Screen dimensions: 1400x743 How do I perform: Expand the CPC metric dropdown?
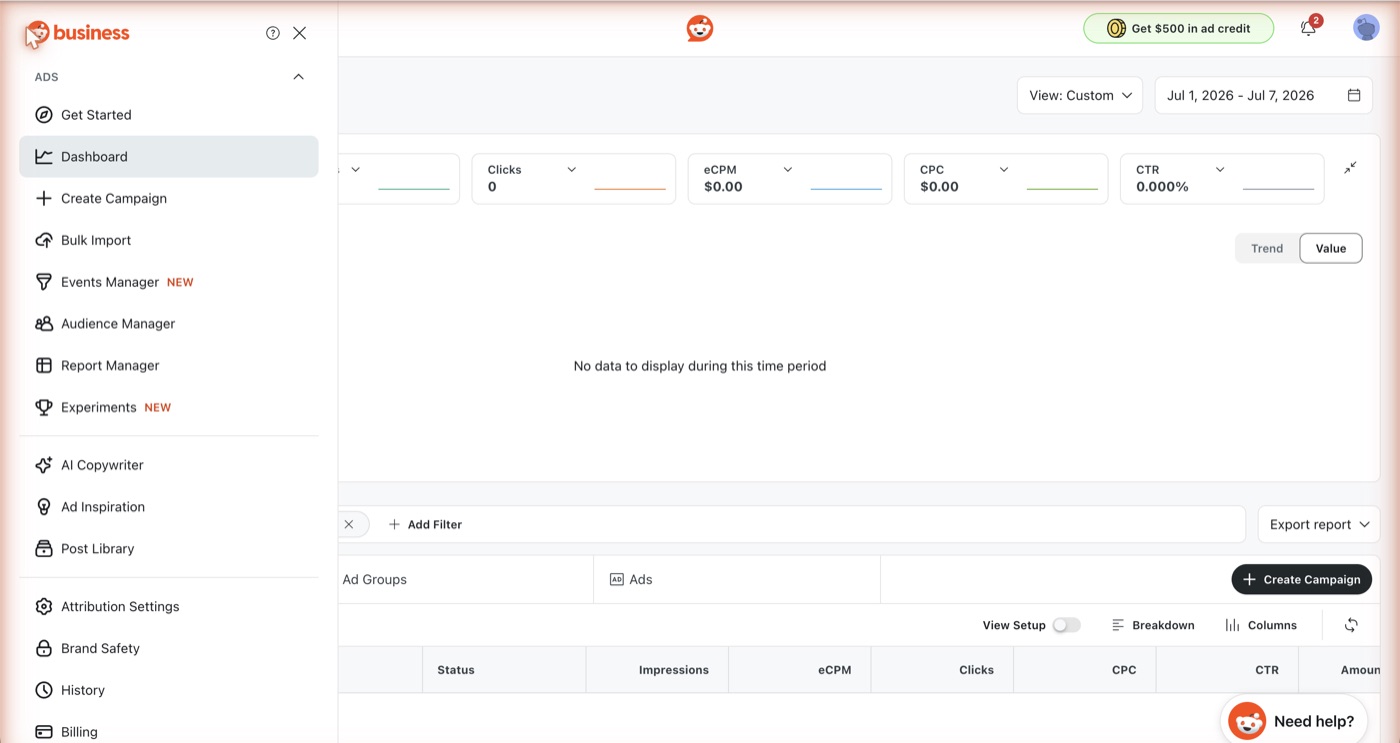pos(1004,170)
